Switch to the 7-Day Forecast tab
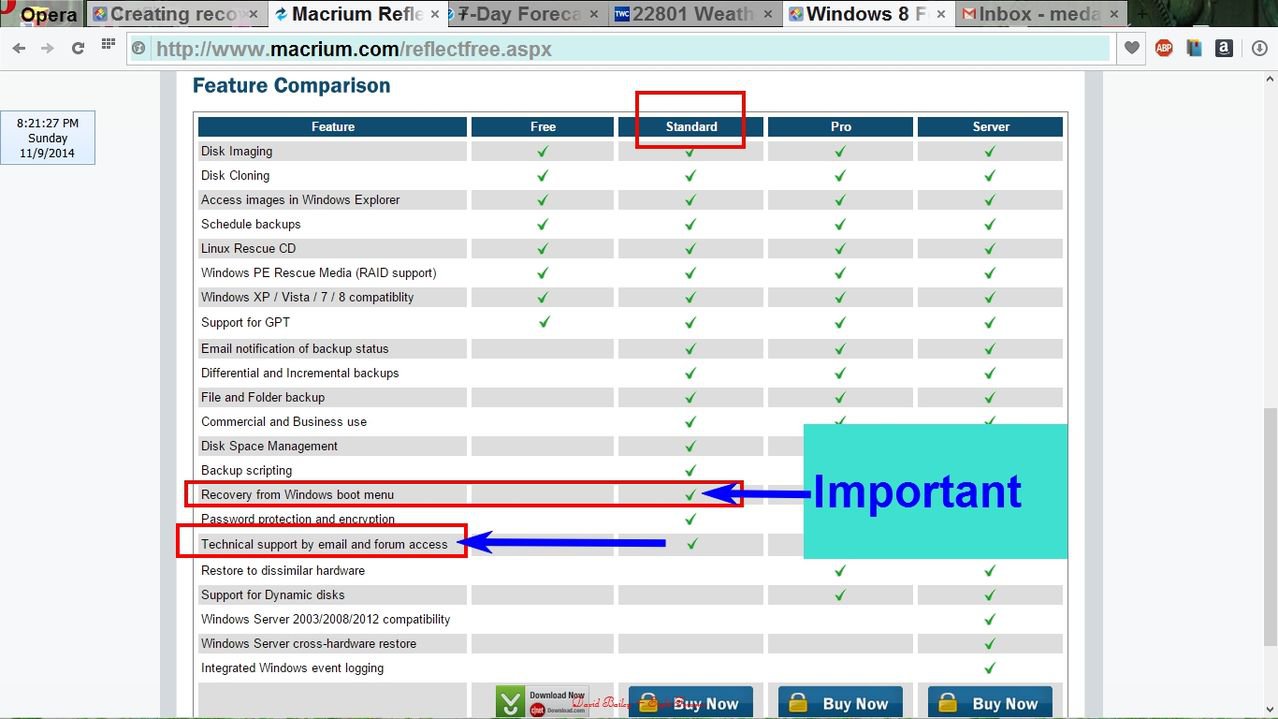 (520, 14)
